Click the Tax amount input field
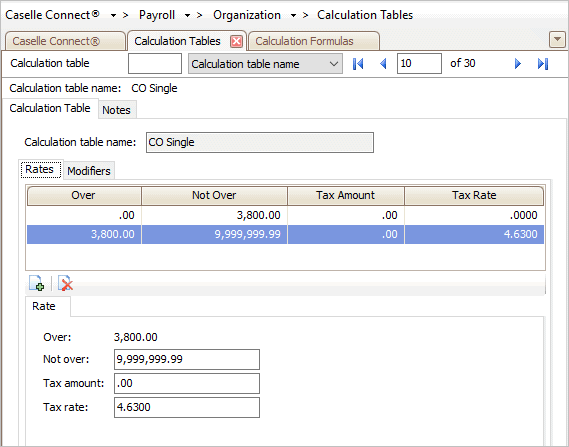This screenshot has height=447, width=569. click(x=187, y=383)
